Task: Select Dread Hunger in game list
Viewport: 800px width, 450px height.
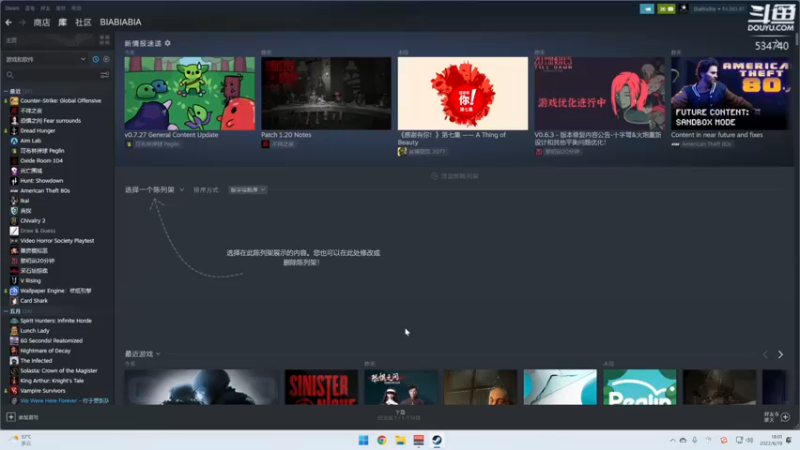Action: pyautogui.click(x=37, y=131)
